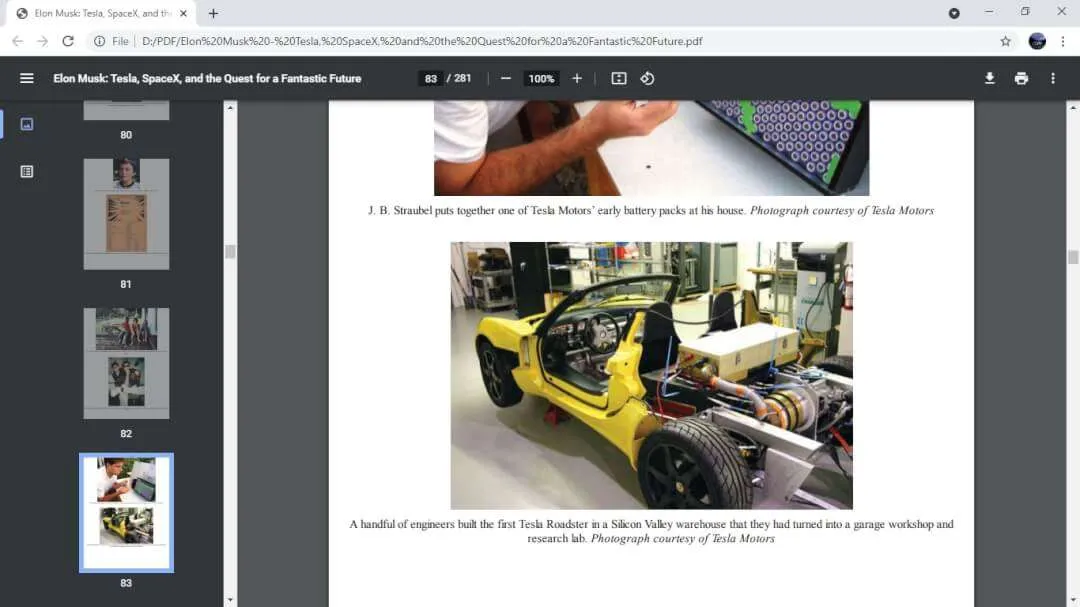This screenshot has height=607, width=1080.
Task: Click thumbnail panel scroll up arrow
Action: point(230,107)
